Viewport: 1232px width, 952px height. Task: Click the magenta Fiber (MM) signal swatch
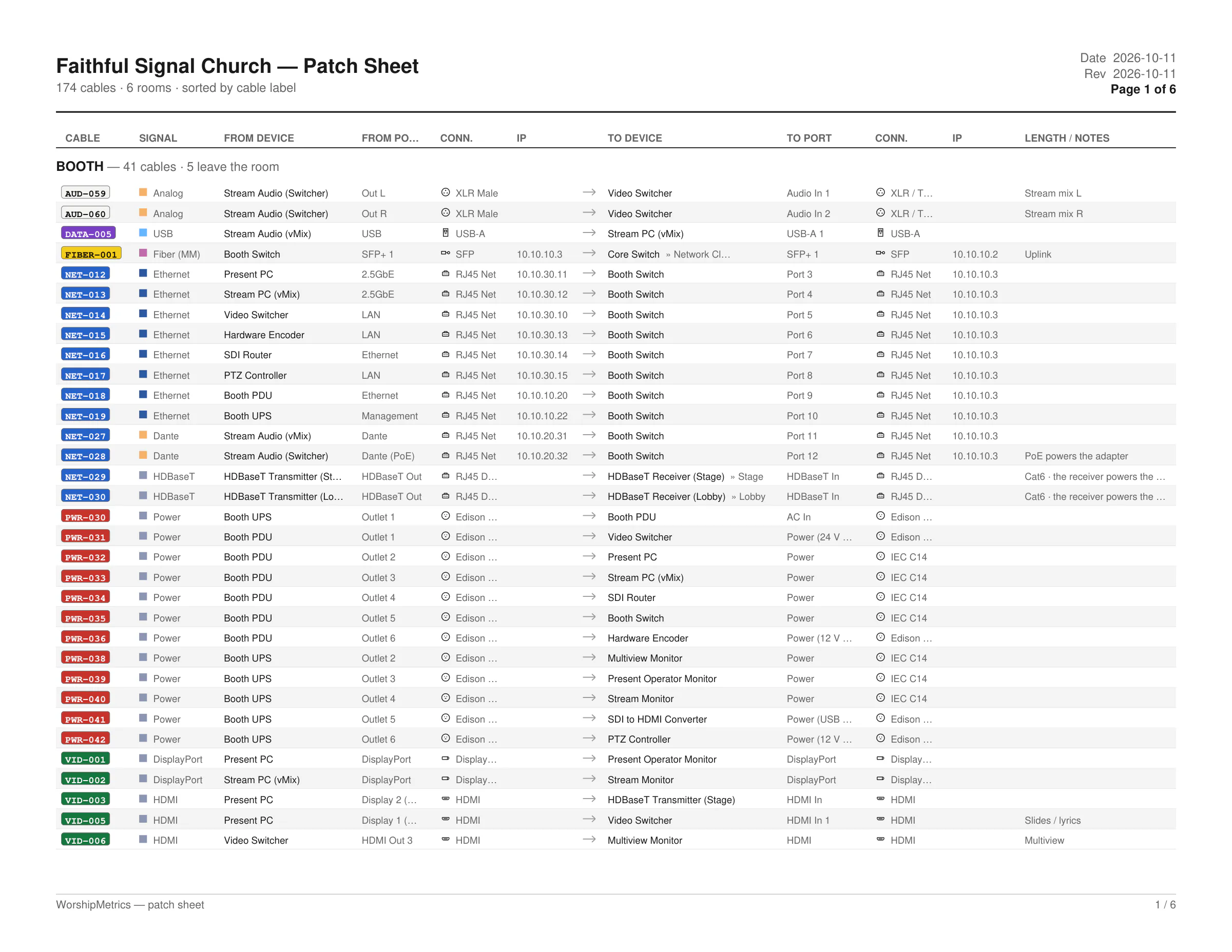click(x=143, y=253)
